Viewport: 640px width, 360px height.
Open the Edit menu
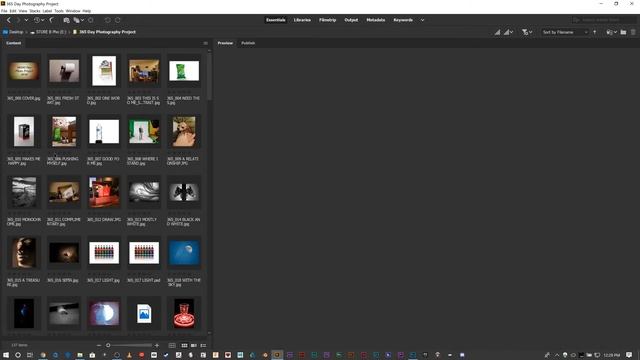(x=13, y=11)
